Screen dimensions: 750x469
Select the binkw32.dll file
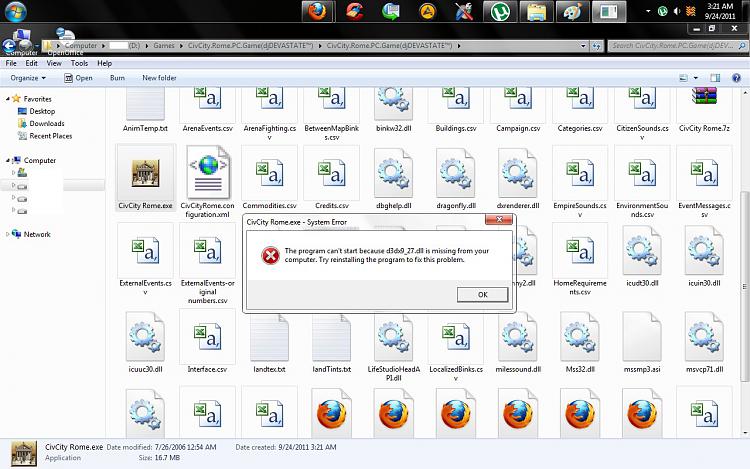[x=394, y=110]
